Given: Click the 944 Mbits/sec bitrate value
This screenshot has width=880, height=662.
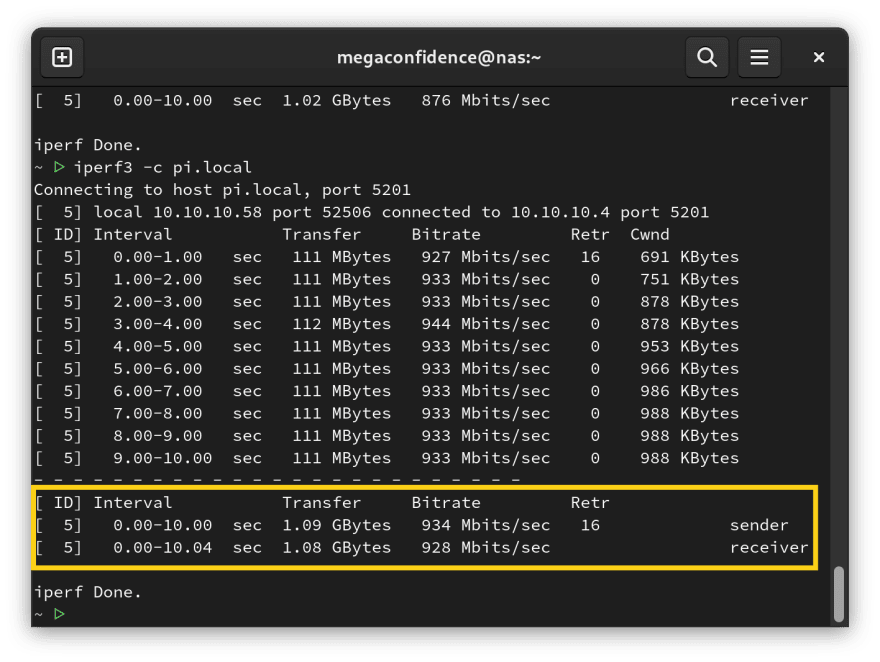Looking at the screenshot, I should point(485,324).
